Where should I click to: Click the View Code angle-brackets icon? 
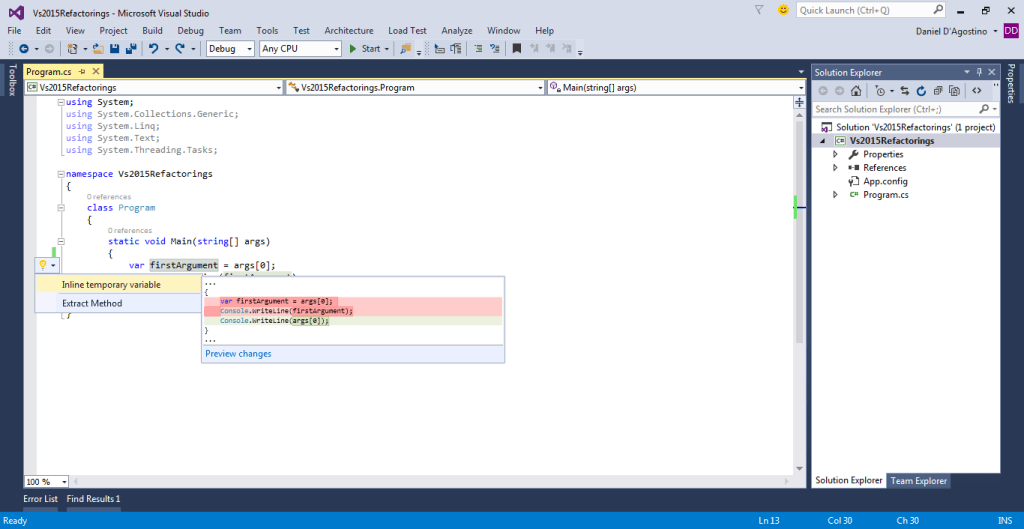click(977, 91)
